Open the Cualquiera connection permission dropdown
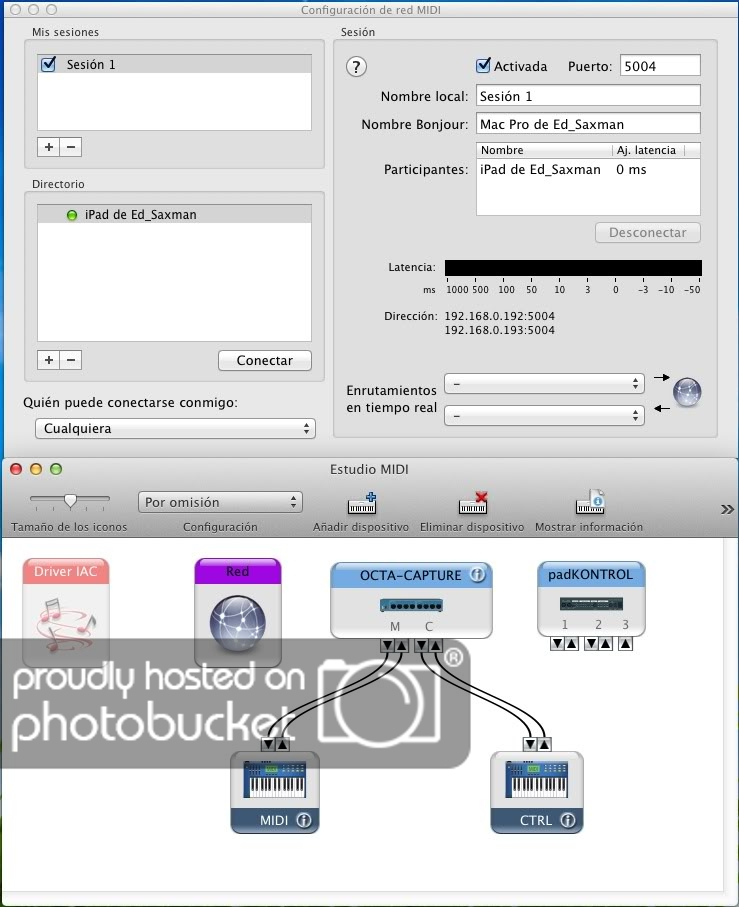This screenshot has width=739, height=907. pyautogui.click(x=175, y=429)
